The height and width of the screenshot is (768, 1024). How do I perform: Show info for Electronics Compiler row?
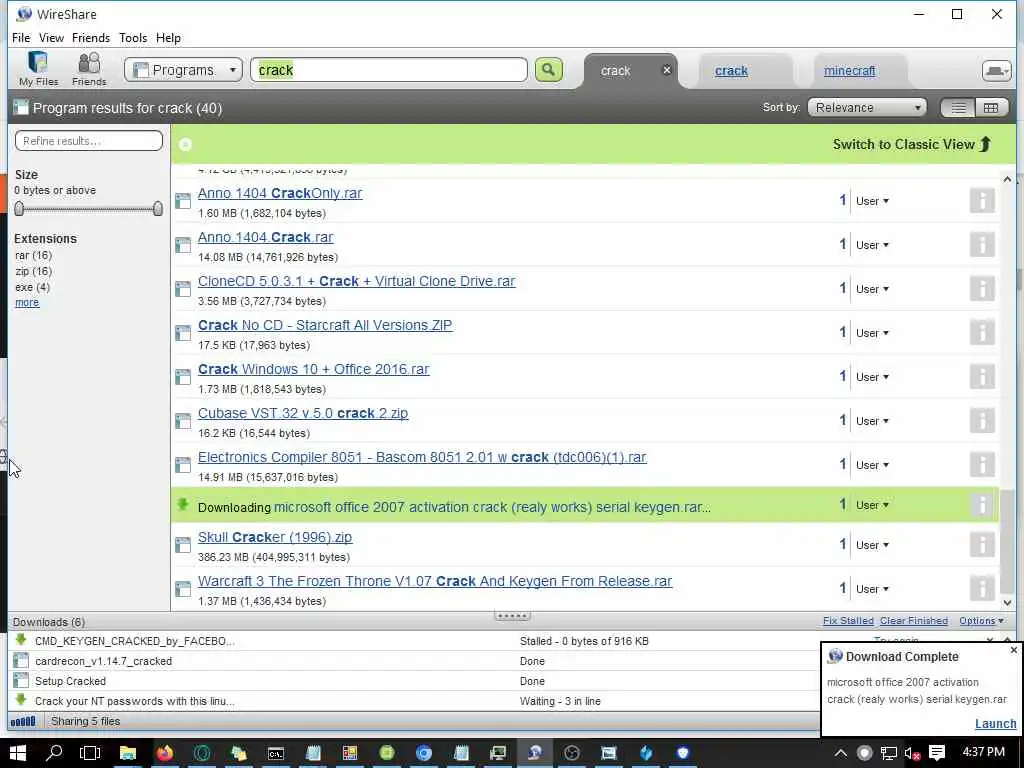pyautogui.click(x=982, y=464)
